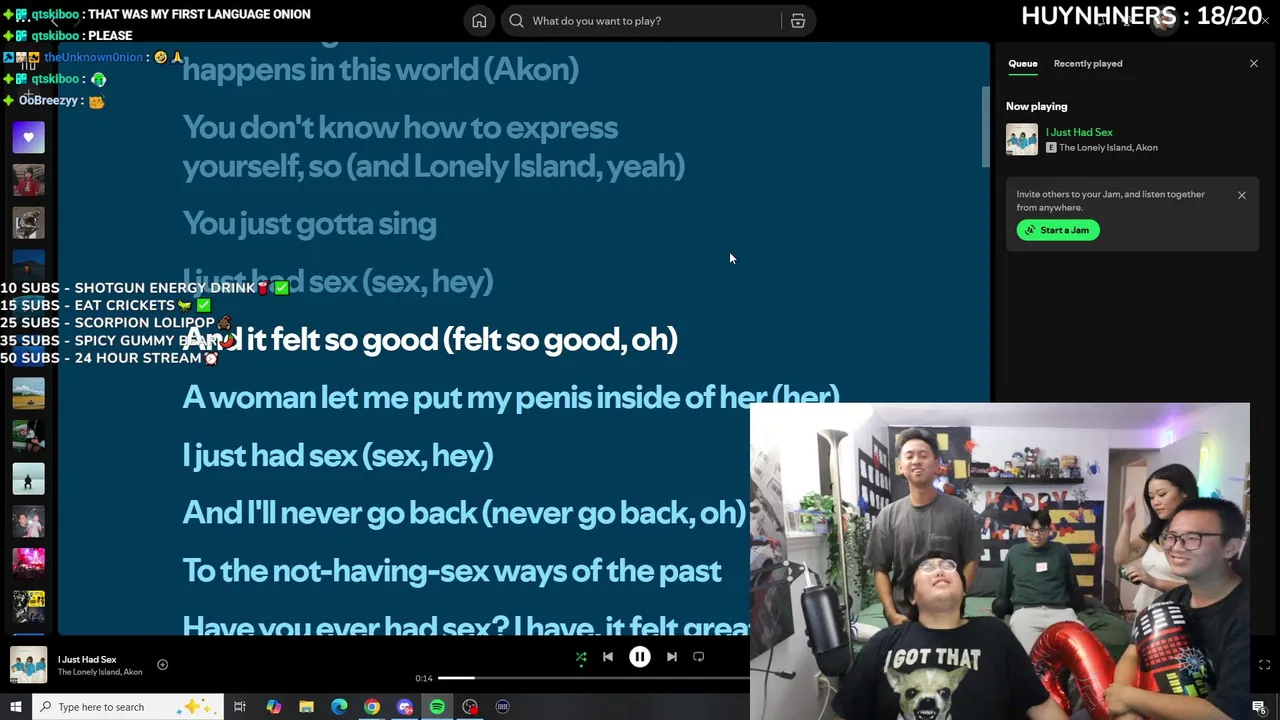The height and width of the screenshot is (720, 1280).
Task: Pause the current song
Action: pyautogui.click(x=640, y=657)
